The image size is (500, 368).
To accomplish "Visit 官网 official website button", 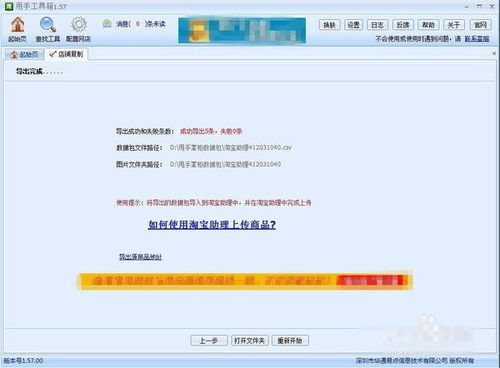I will tap(480, 25).
